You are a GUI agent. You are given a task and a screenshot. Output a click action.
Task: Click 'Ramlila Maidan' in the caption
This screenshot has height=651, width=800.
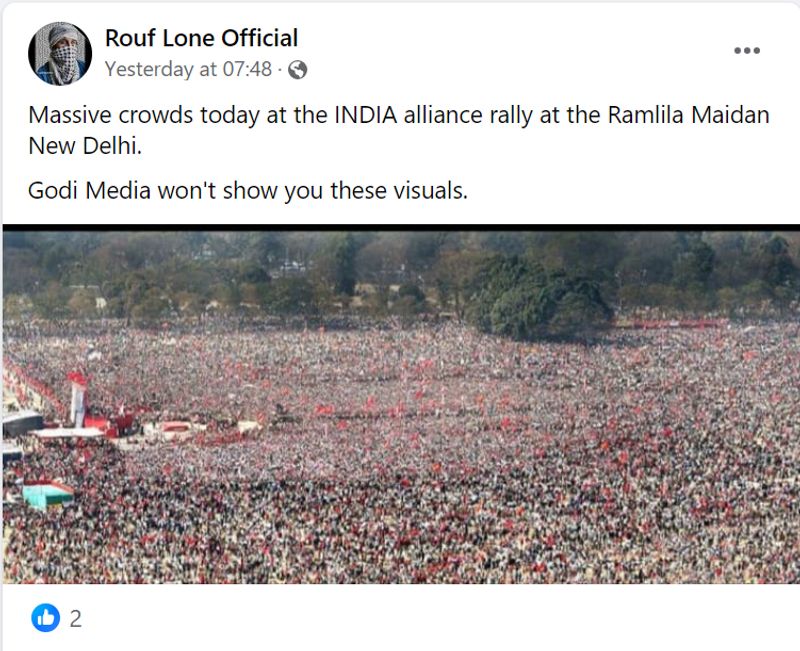coord(689,115)
